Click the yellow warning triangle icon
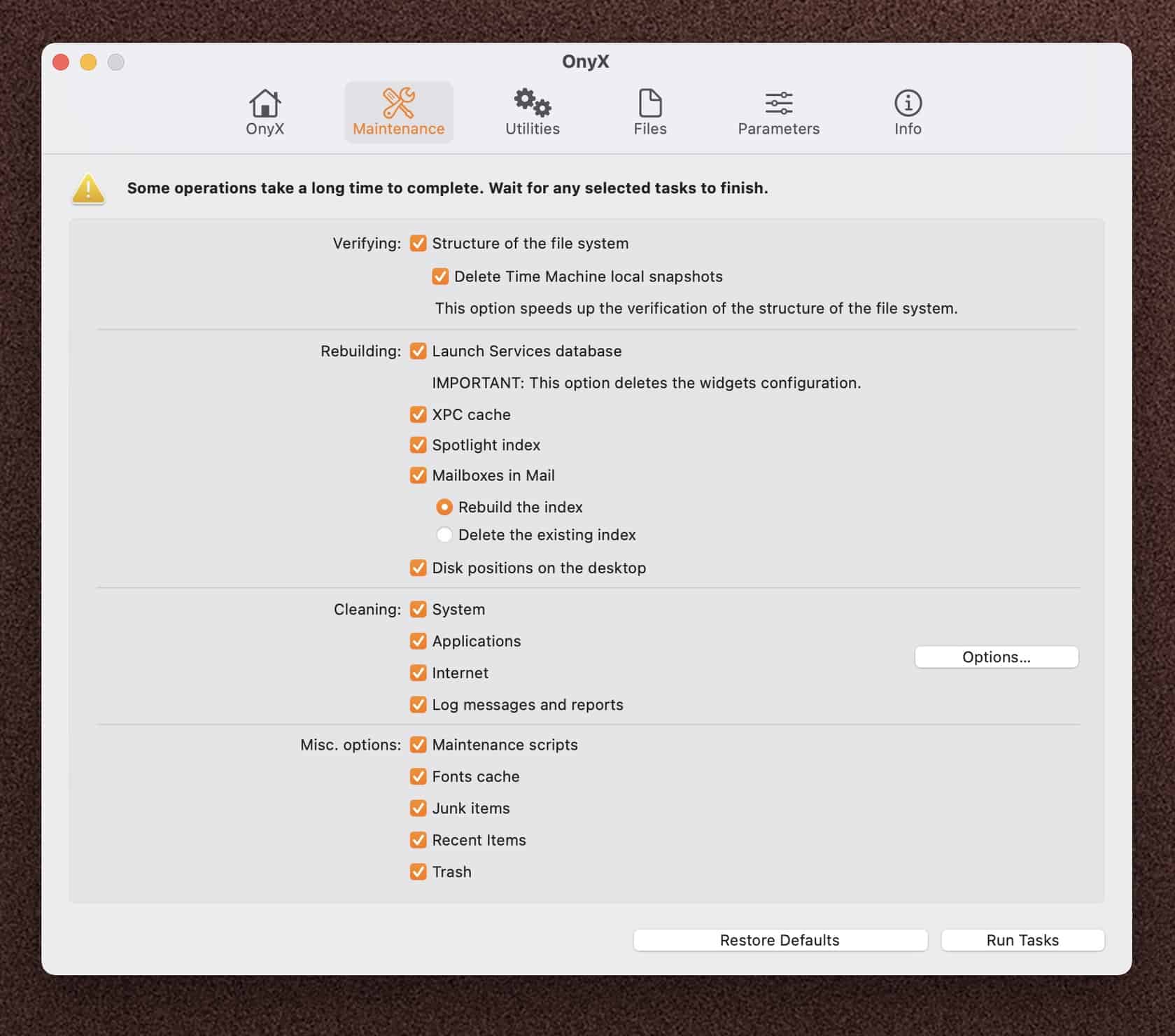The height and width of the screenshot is (1036, 1175). (89, 189)
